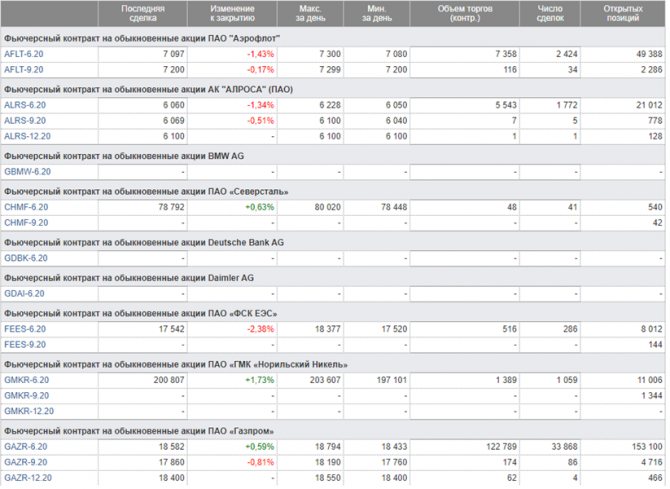Open the FEES-6.20 contract link

pos(24,328)
